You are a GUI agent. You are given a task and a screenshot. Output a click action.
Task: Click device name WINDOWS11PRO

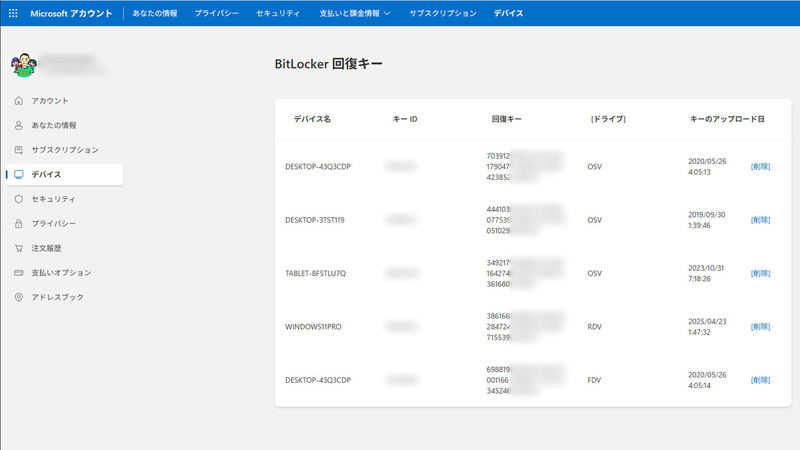pos(313,327)
